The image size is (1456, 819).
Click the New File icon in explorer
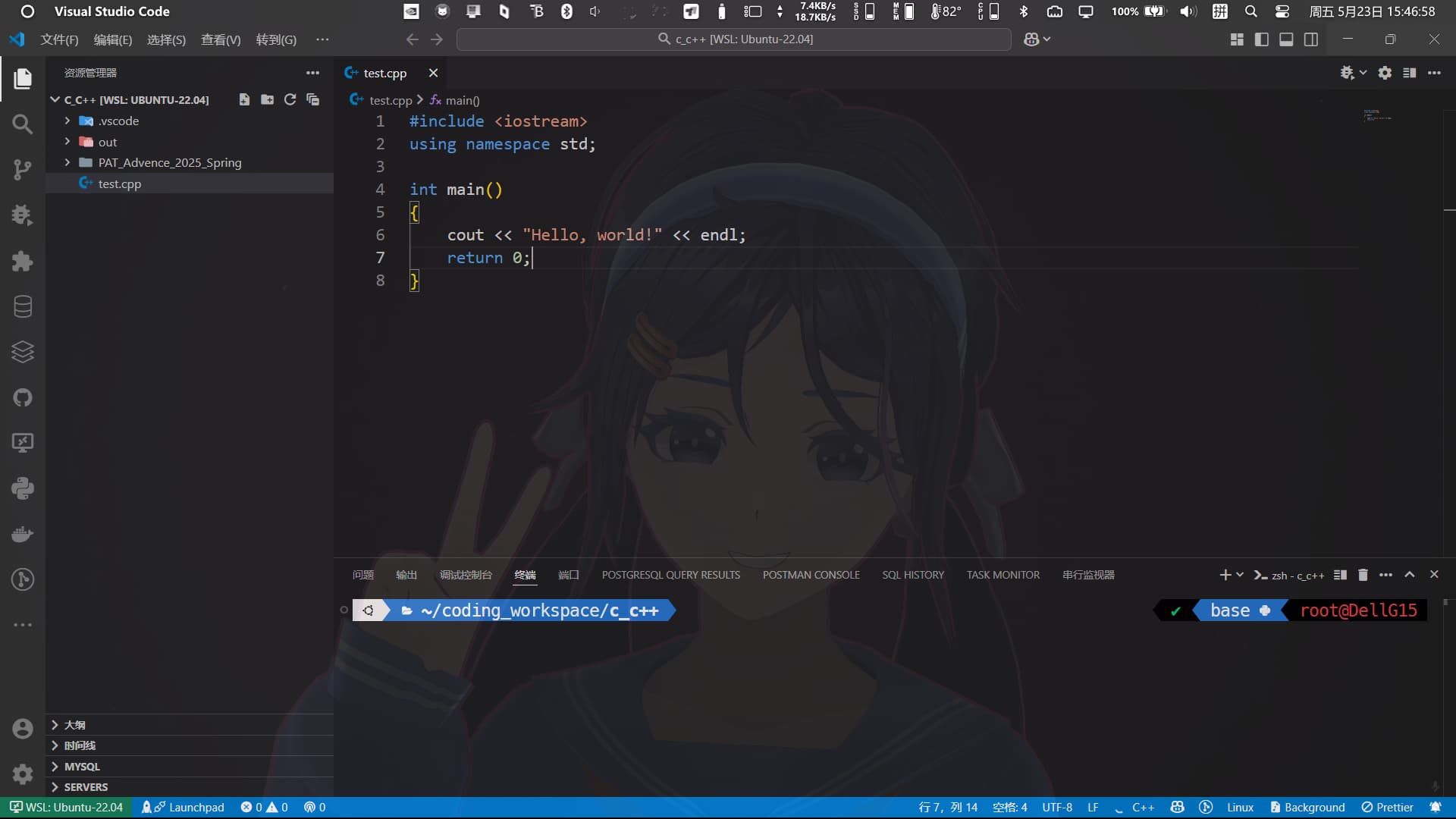point(244,99)
